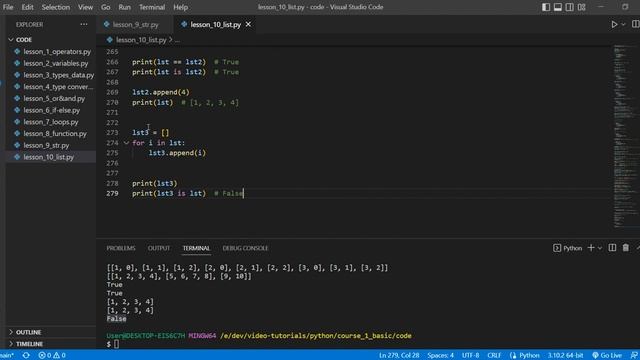
Task: Select interpreter 3.10.2 64-bit
Action: (x=565, y=356)
